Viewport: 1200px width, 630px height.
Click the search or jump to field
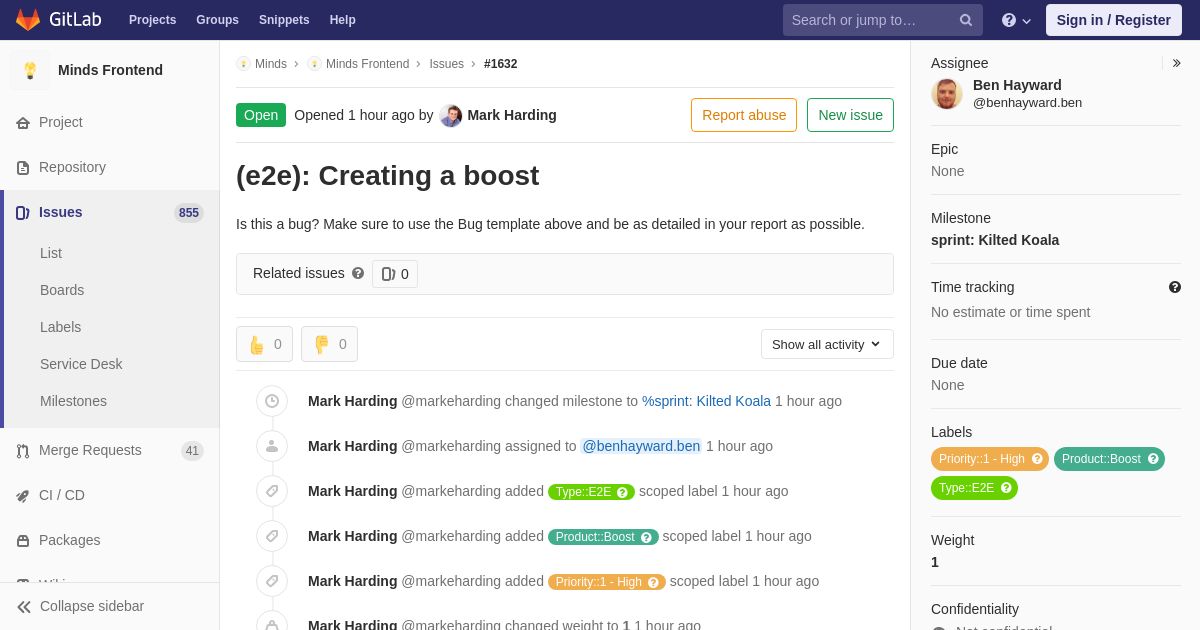click(x=883, y=20)
